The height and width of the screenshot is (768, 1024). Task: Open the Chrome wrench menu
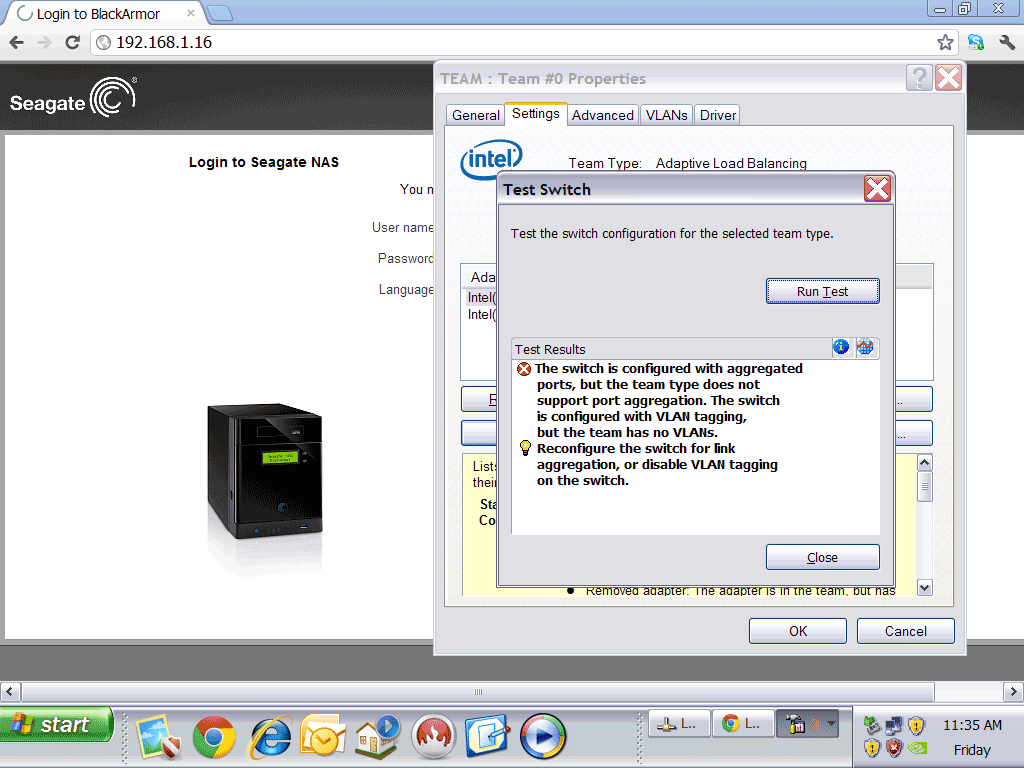(1006, 42)
